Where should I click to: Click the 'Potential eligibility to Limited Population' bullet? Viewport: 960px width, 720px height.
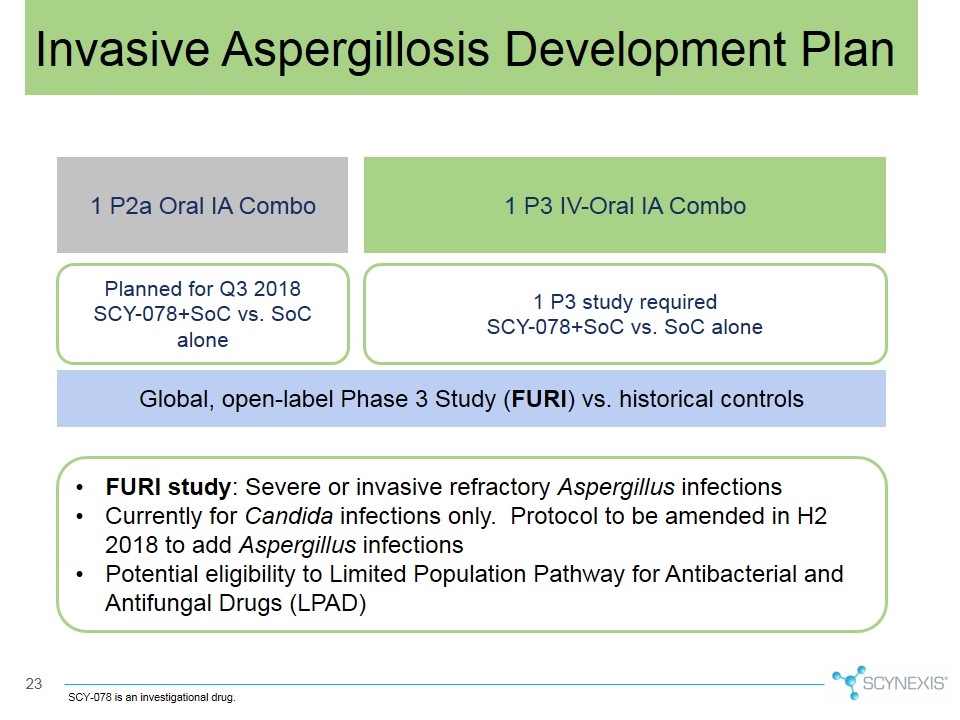(x=474, y=588)
